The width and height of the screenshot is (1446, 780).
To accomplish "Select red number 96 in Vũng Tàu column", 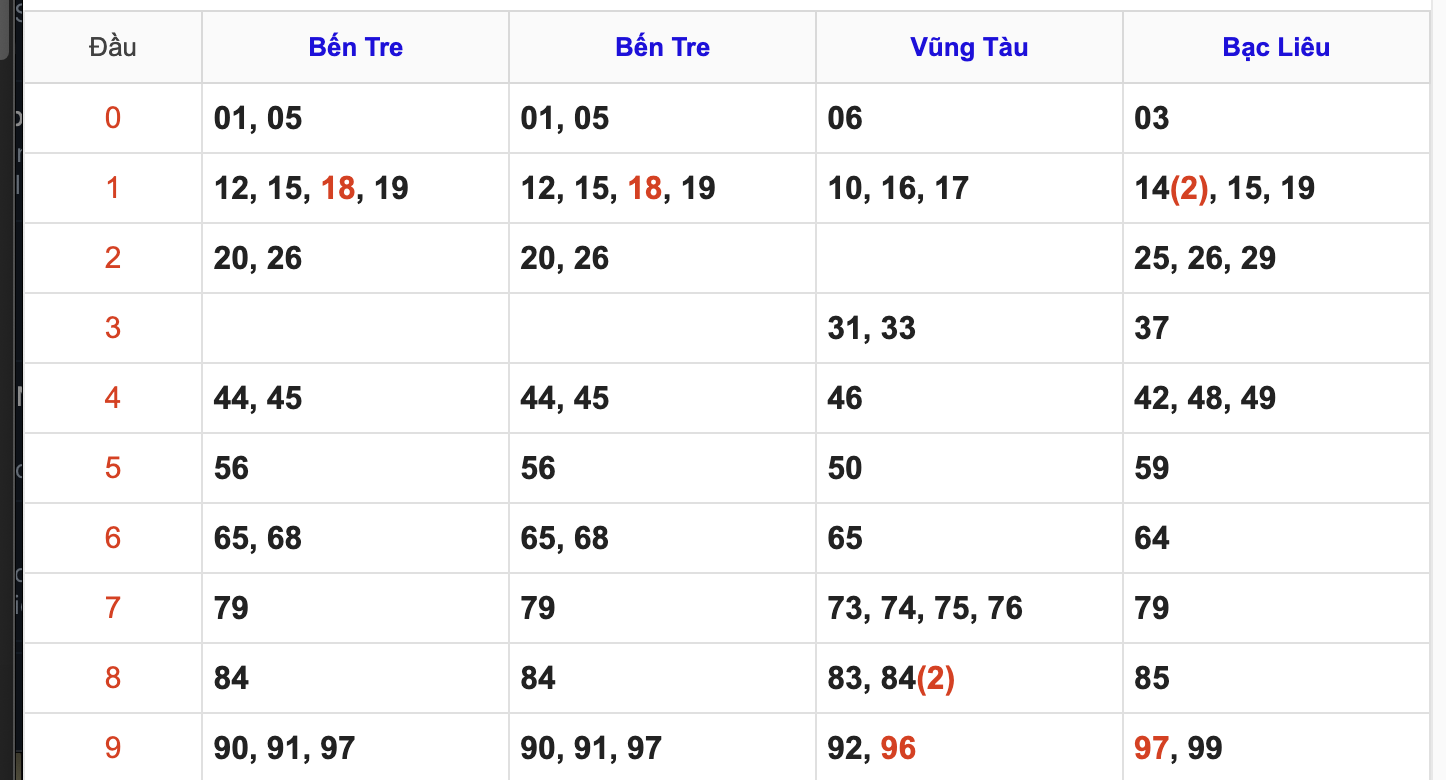I will pos(898,748).
